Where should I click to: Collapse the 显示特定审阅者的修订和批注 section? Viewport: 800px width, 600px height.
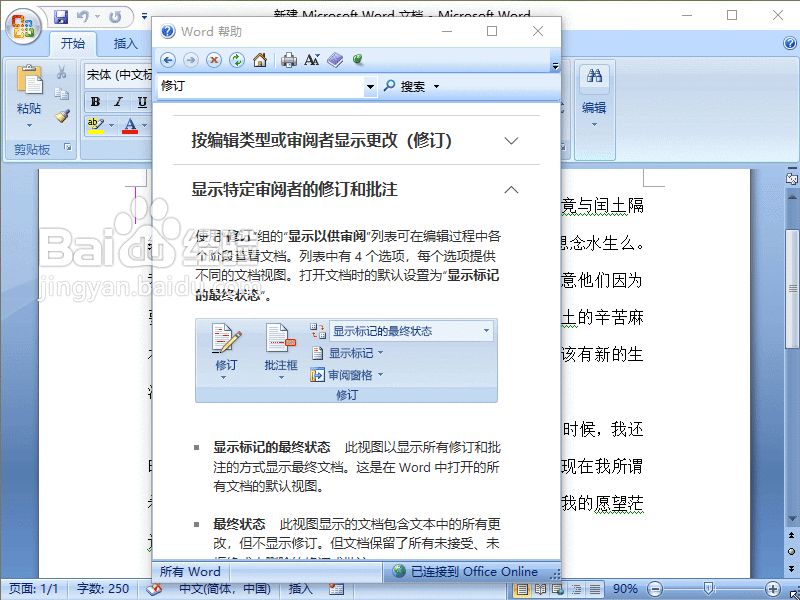[x=511, y=188]
